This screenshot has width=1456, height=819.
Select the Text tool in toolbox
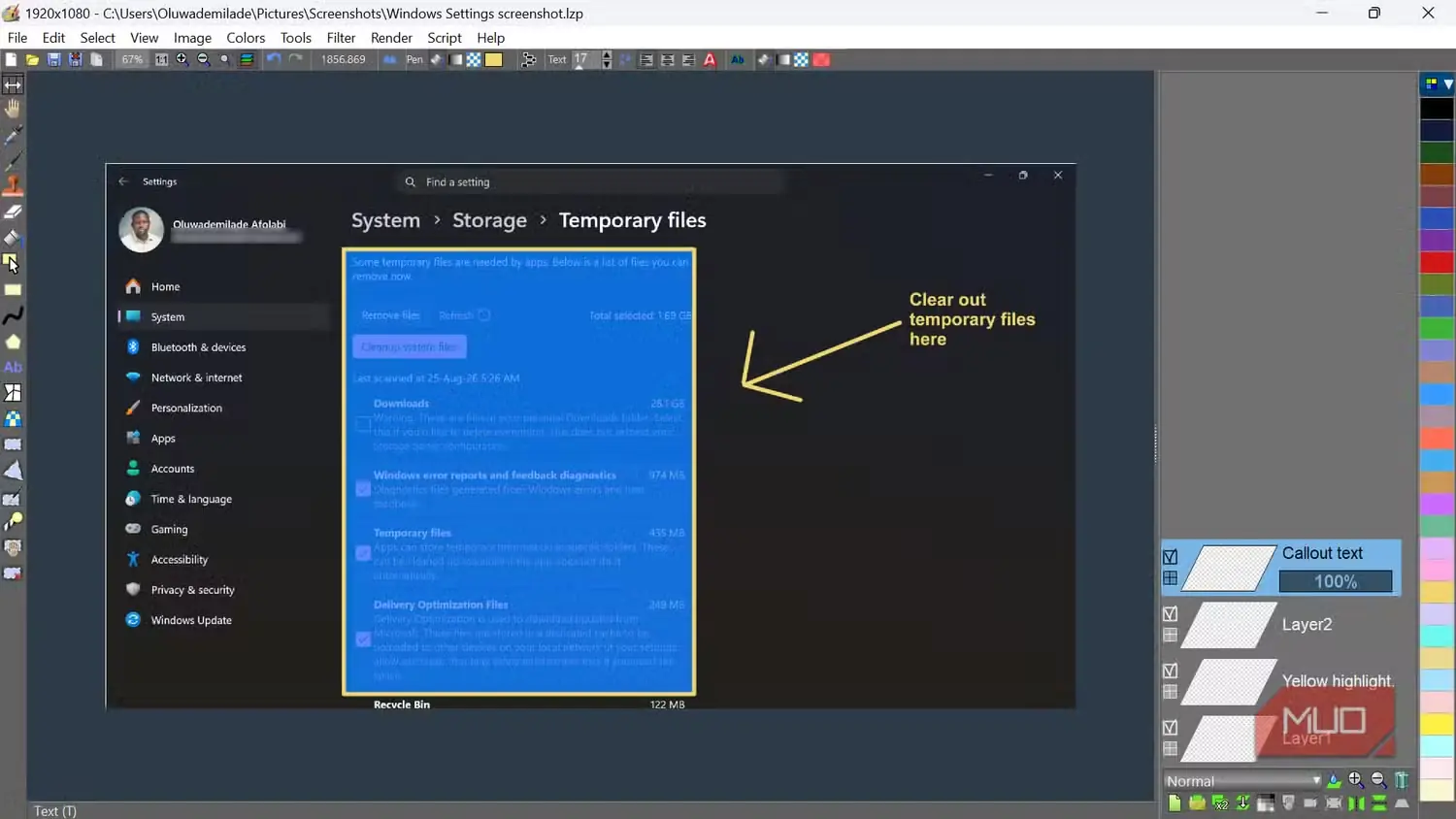(13, 367)
